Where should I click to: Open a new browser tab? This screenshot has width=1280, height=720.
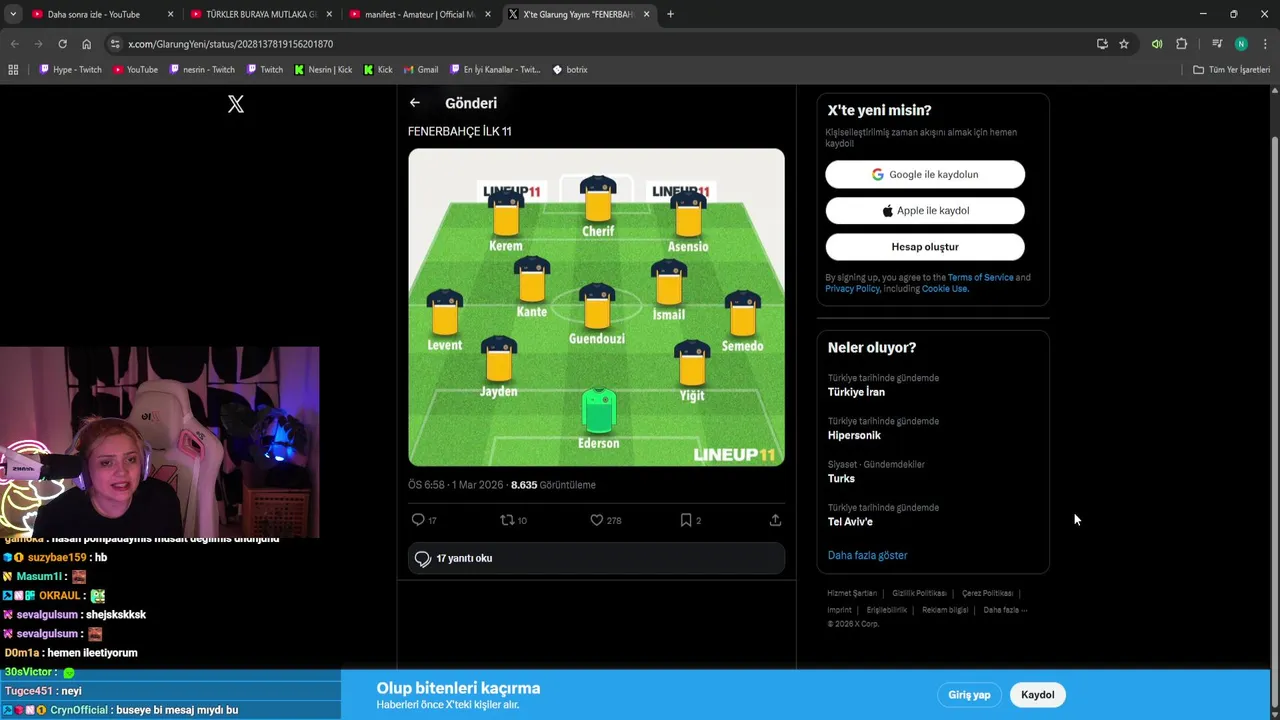pos(670,14)
